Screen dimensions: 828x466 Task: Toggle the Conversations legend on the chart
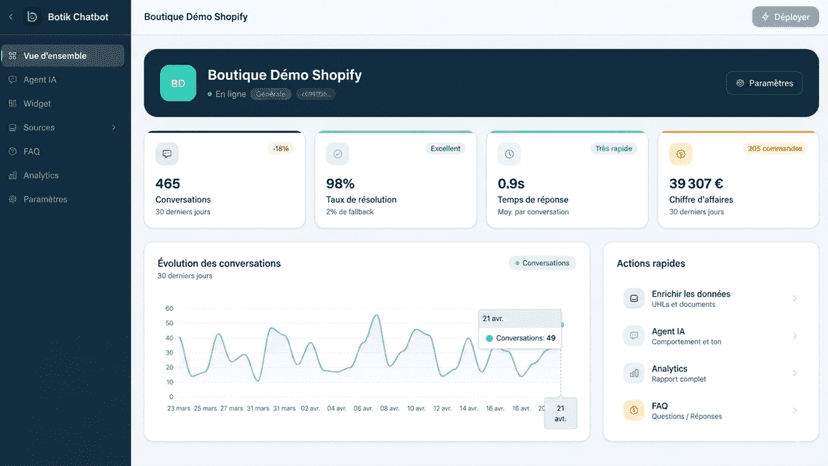[x=542, y=263]
